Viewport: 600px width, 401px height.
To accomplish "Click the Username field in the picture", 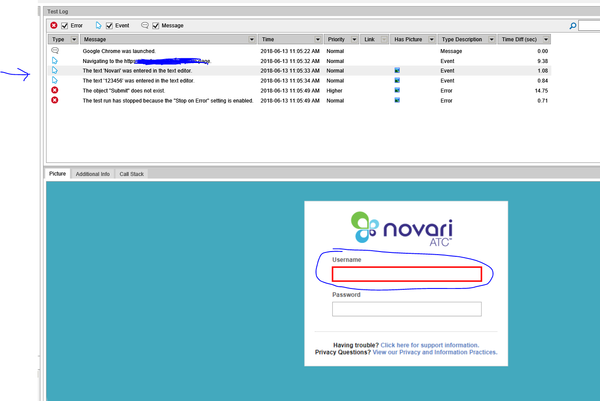I will pos(407,274).
